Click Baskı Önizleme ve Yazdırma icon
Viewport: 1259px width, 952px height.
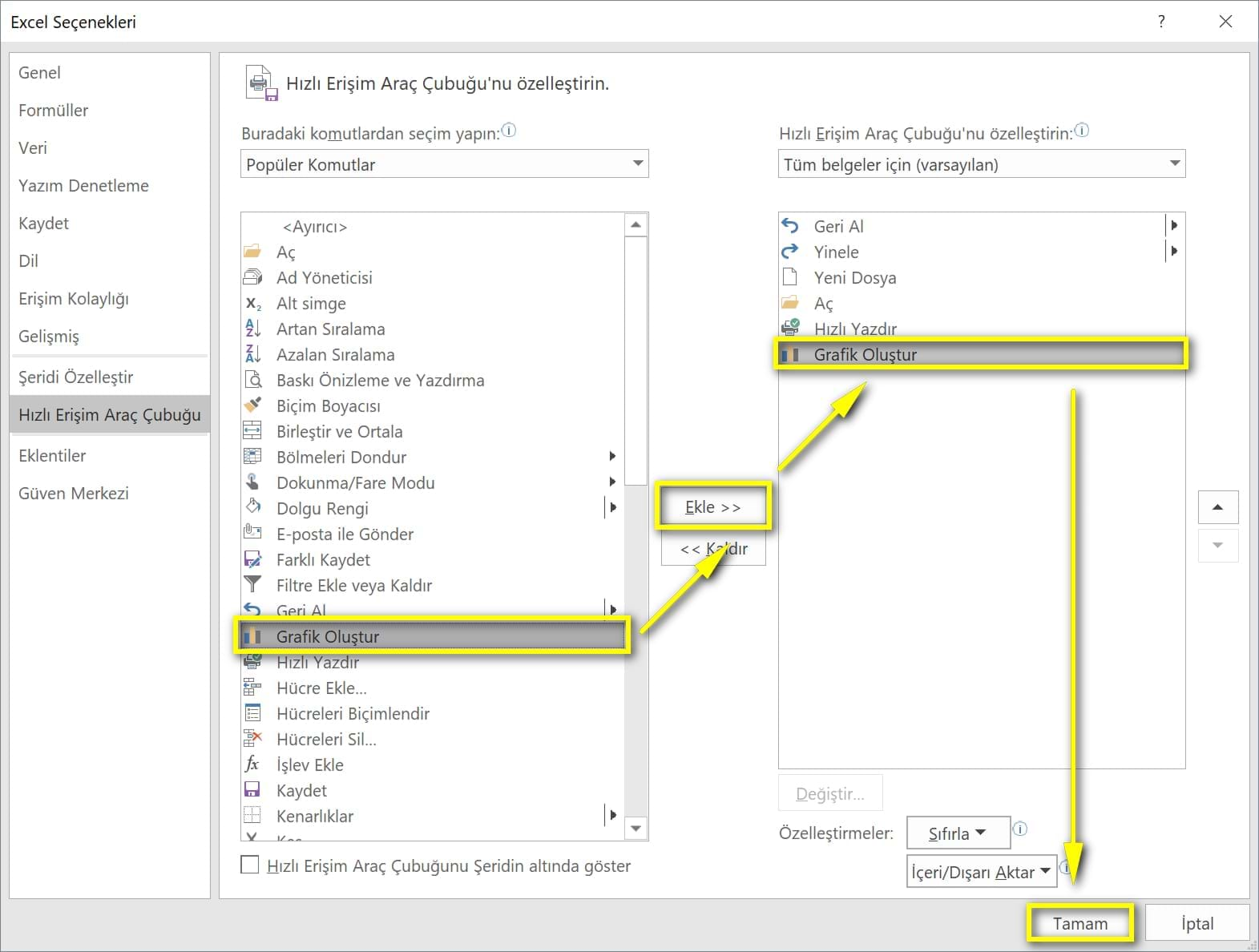coord(252,380)
